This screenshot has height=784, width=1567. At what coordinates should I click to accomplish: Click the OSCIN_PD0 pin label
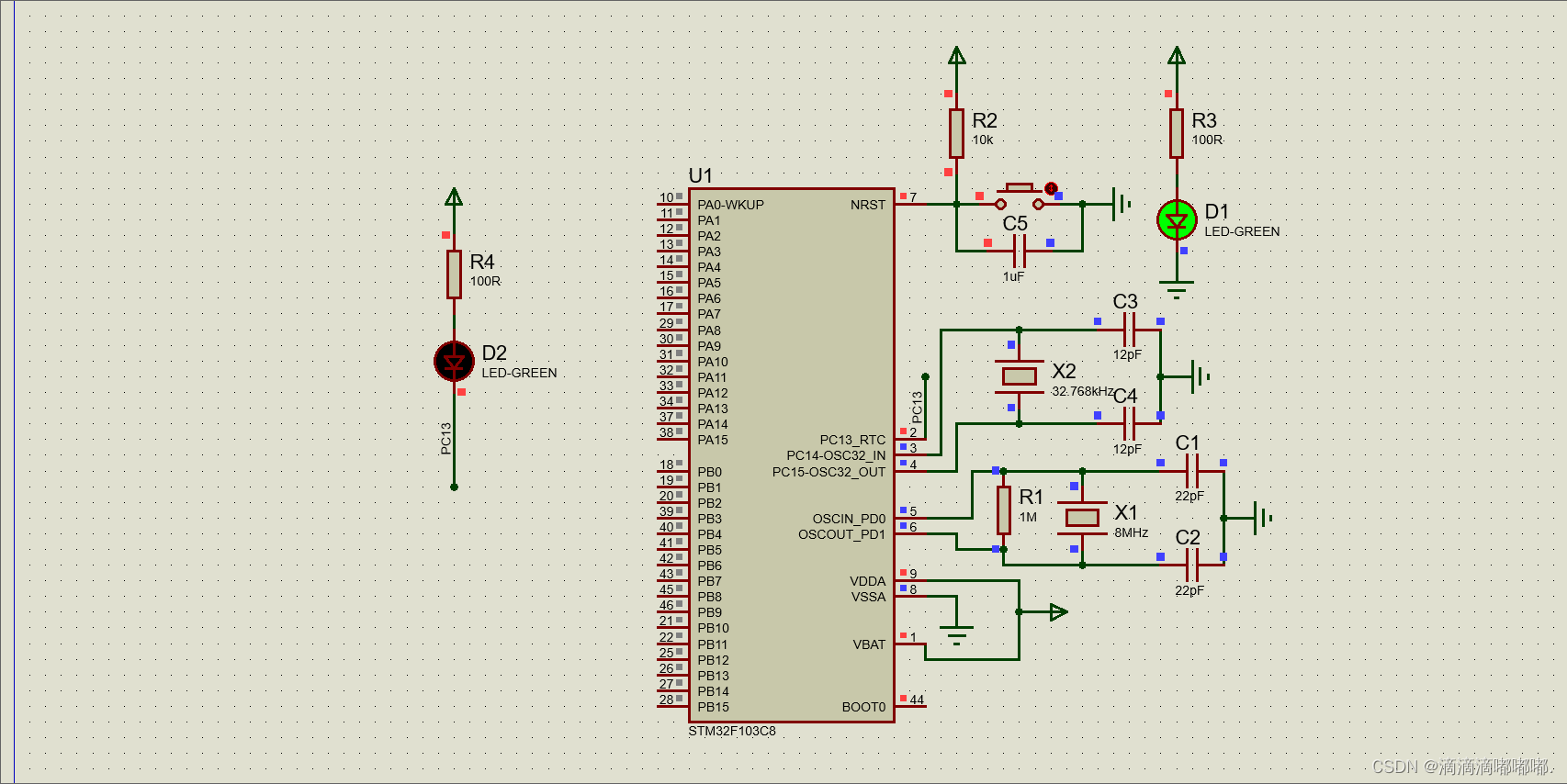850,519
